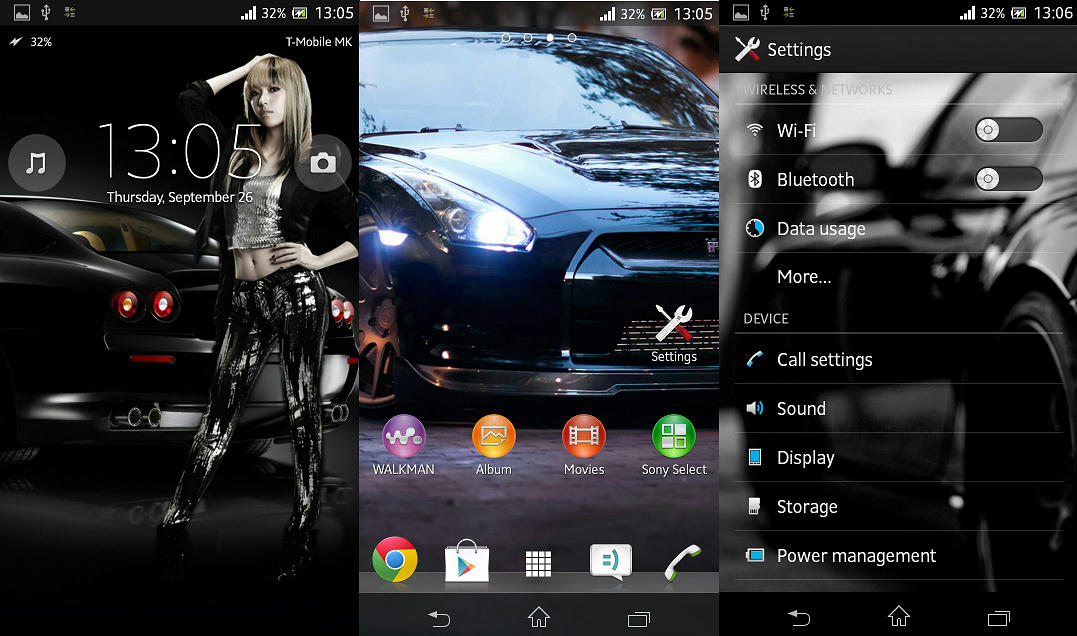Tap the music shortcut on the lock screen
The width and height of the screenshot is (1077, 636).
(x=36, y=163)
